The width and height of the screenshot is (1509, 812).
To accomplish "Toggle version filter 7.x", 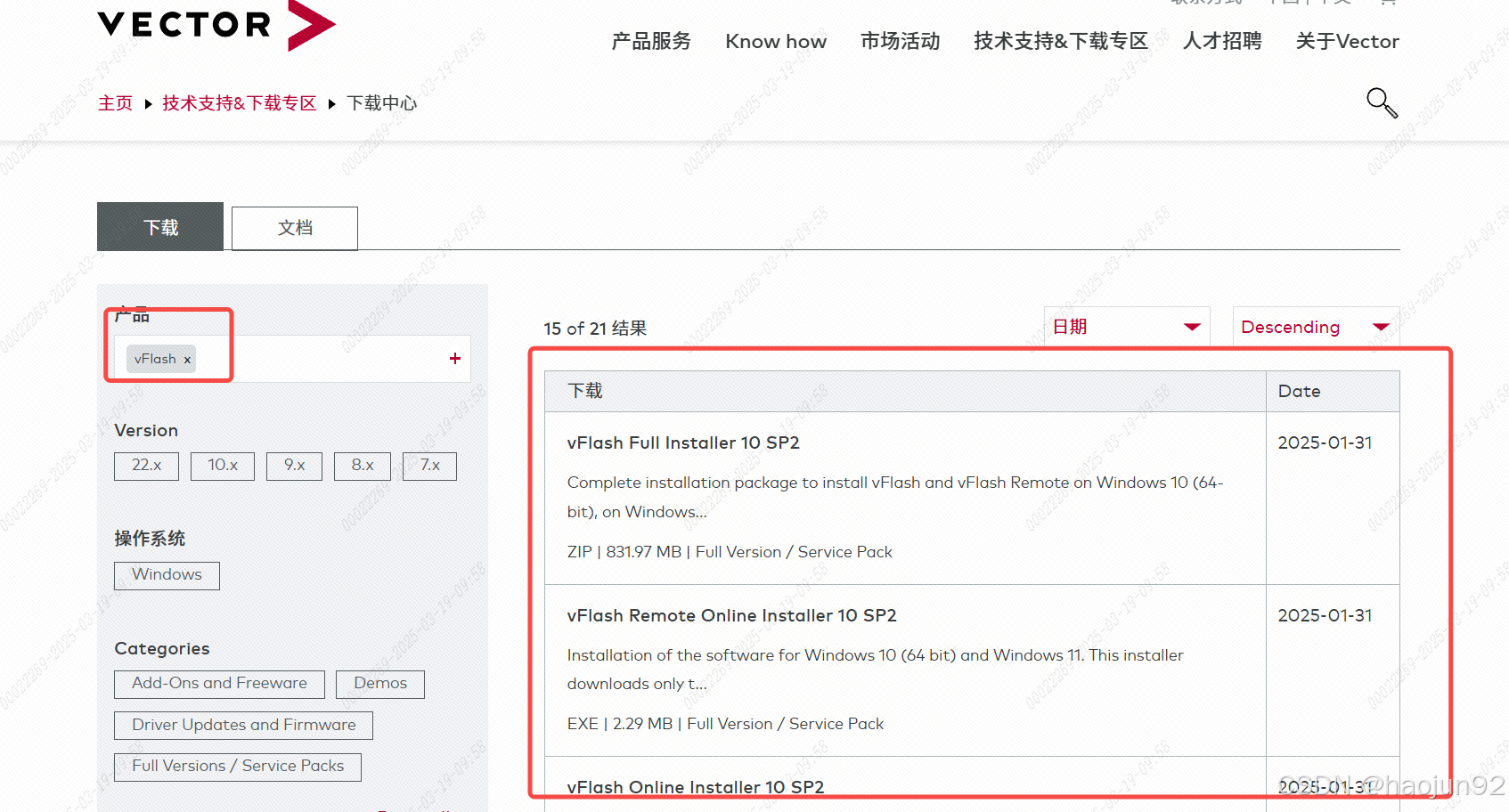I will tap(429, 466).
